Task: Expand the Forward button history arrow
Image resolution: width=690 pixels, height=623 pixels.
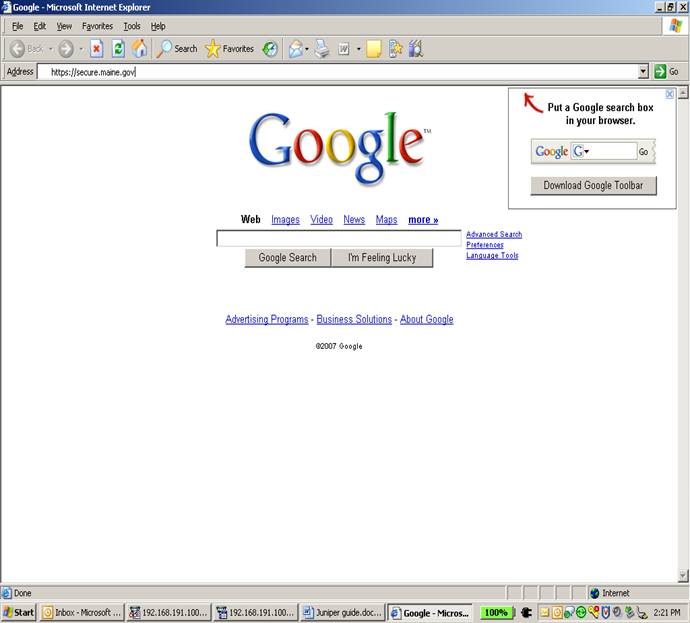Action: (x=81, y=49)
